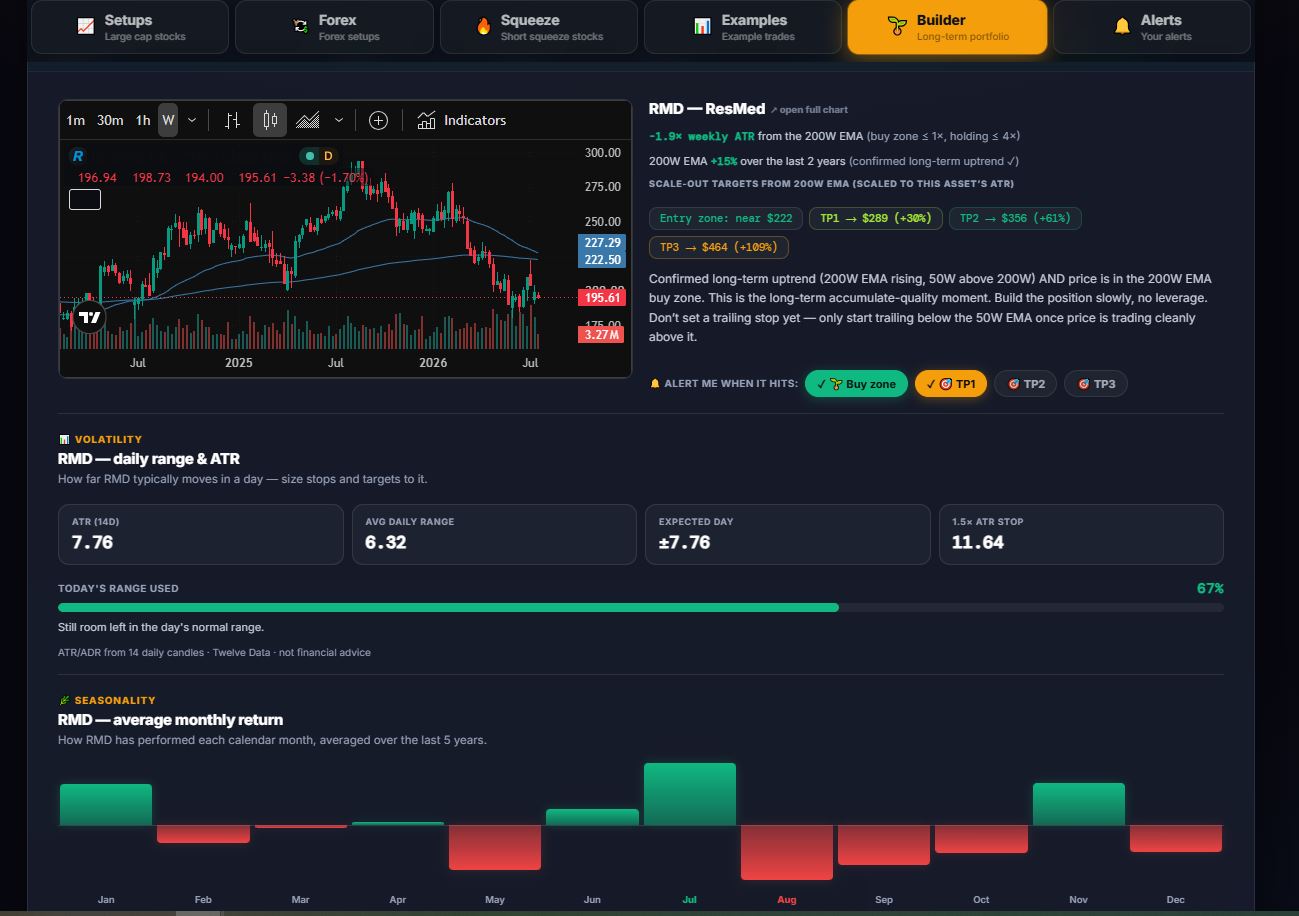Choose the Area chart style icon

[x=308, y=120]
